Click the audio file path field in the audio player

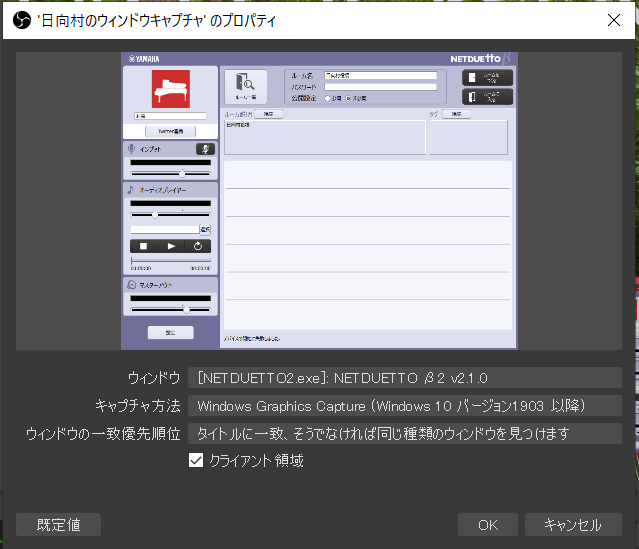point(165,229)
